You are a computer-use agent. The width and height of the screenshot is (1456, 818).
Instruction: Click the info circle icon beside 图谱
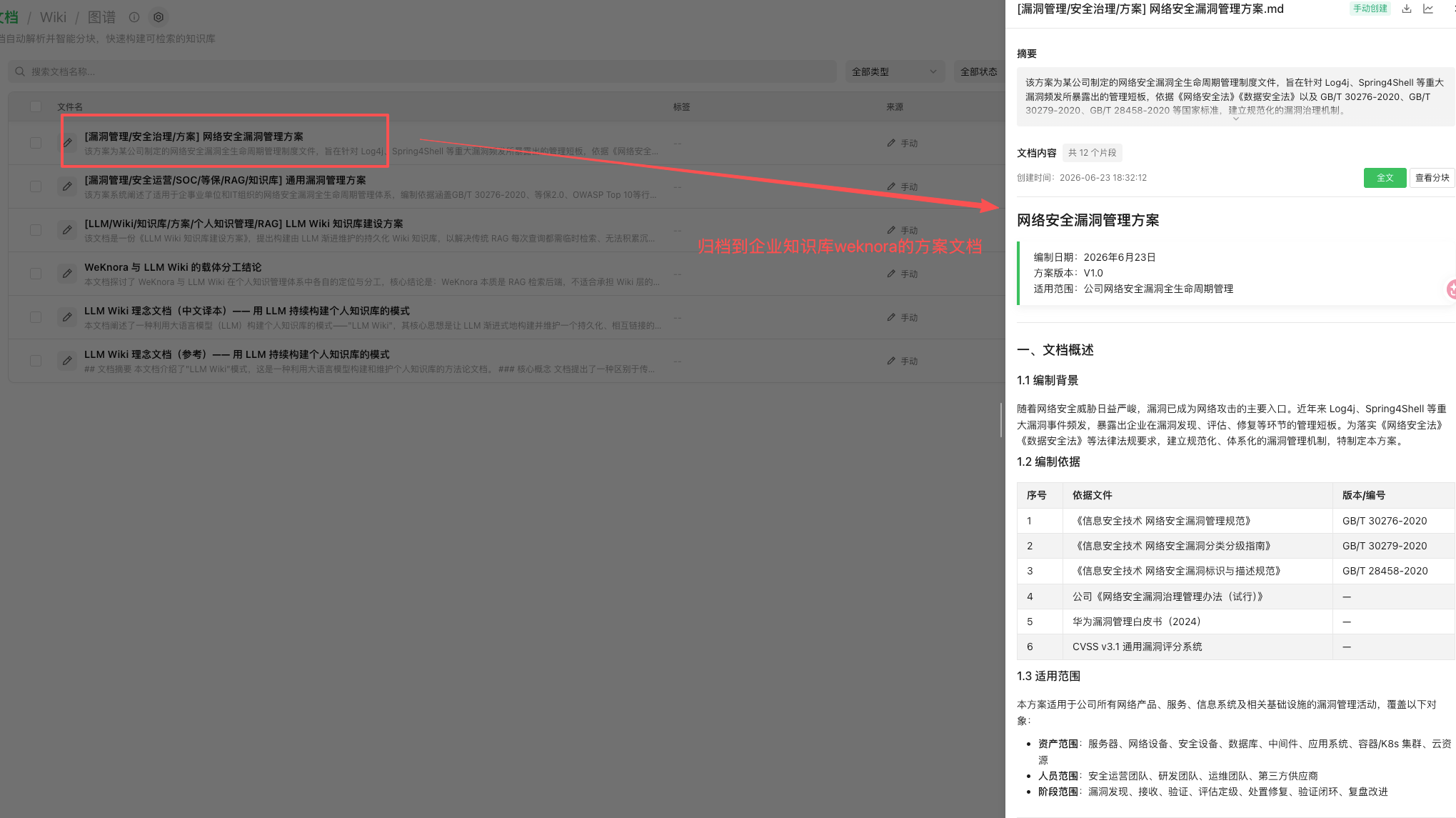point(134,17)
